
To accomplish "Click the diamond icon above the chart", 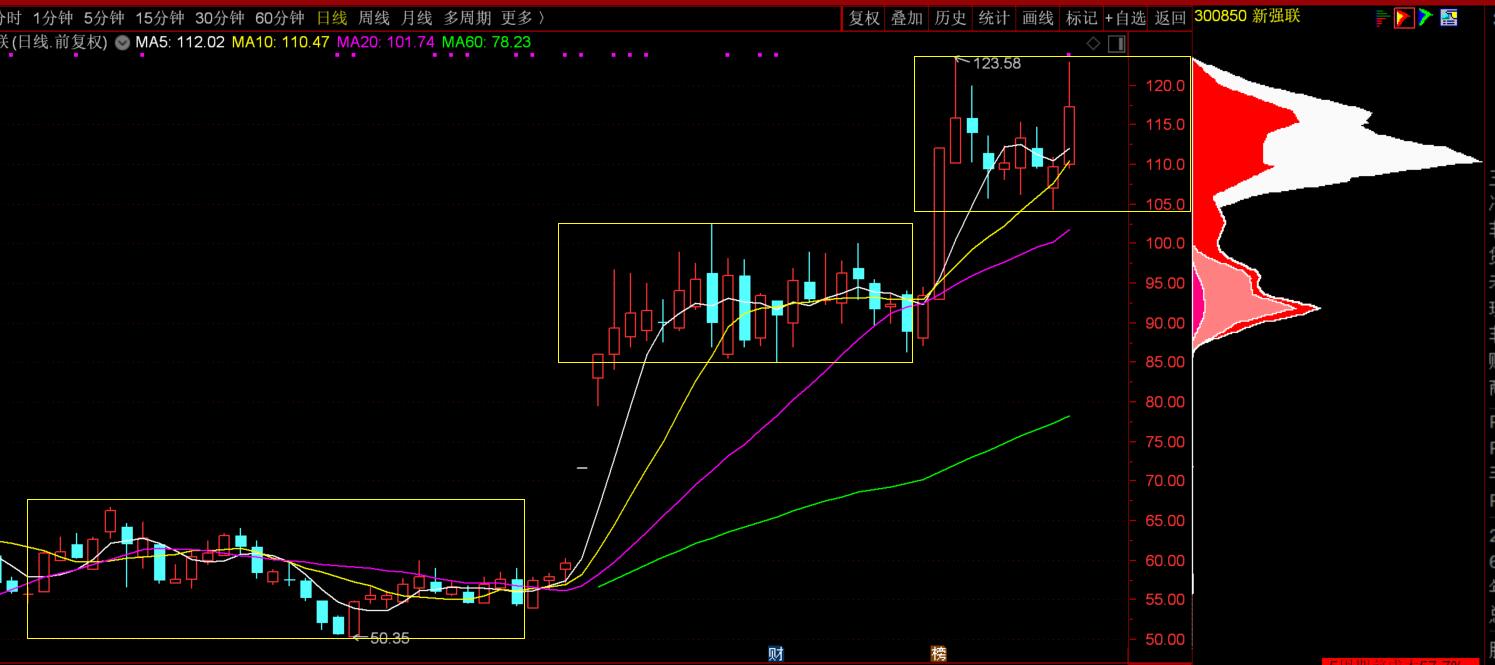I will 1093,43.
